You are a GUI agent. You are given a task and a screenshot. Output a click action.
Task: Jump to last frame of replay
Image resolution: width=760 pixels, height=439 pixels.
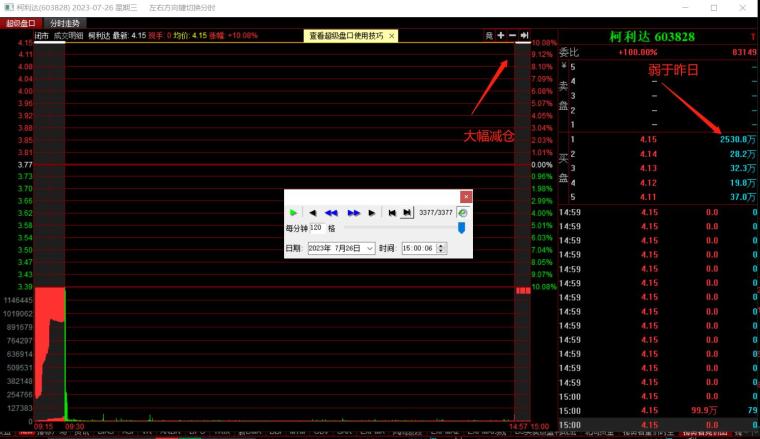point(407,212)
